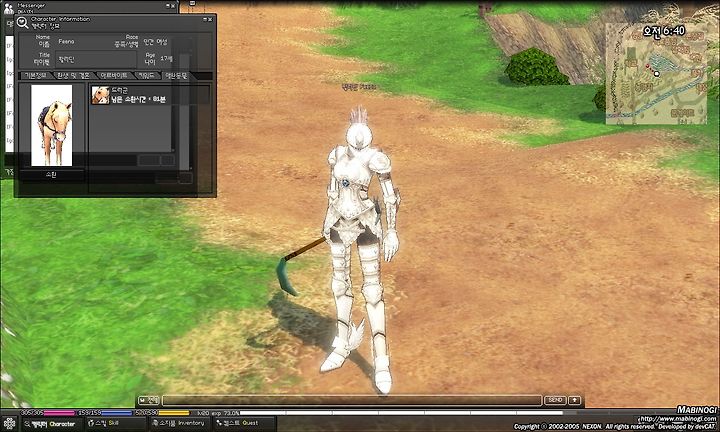The height and width of the screenshot is (432, 720).
Task: Open chat channel selector beside chat input
Action: click(x=148, y=400)
